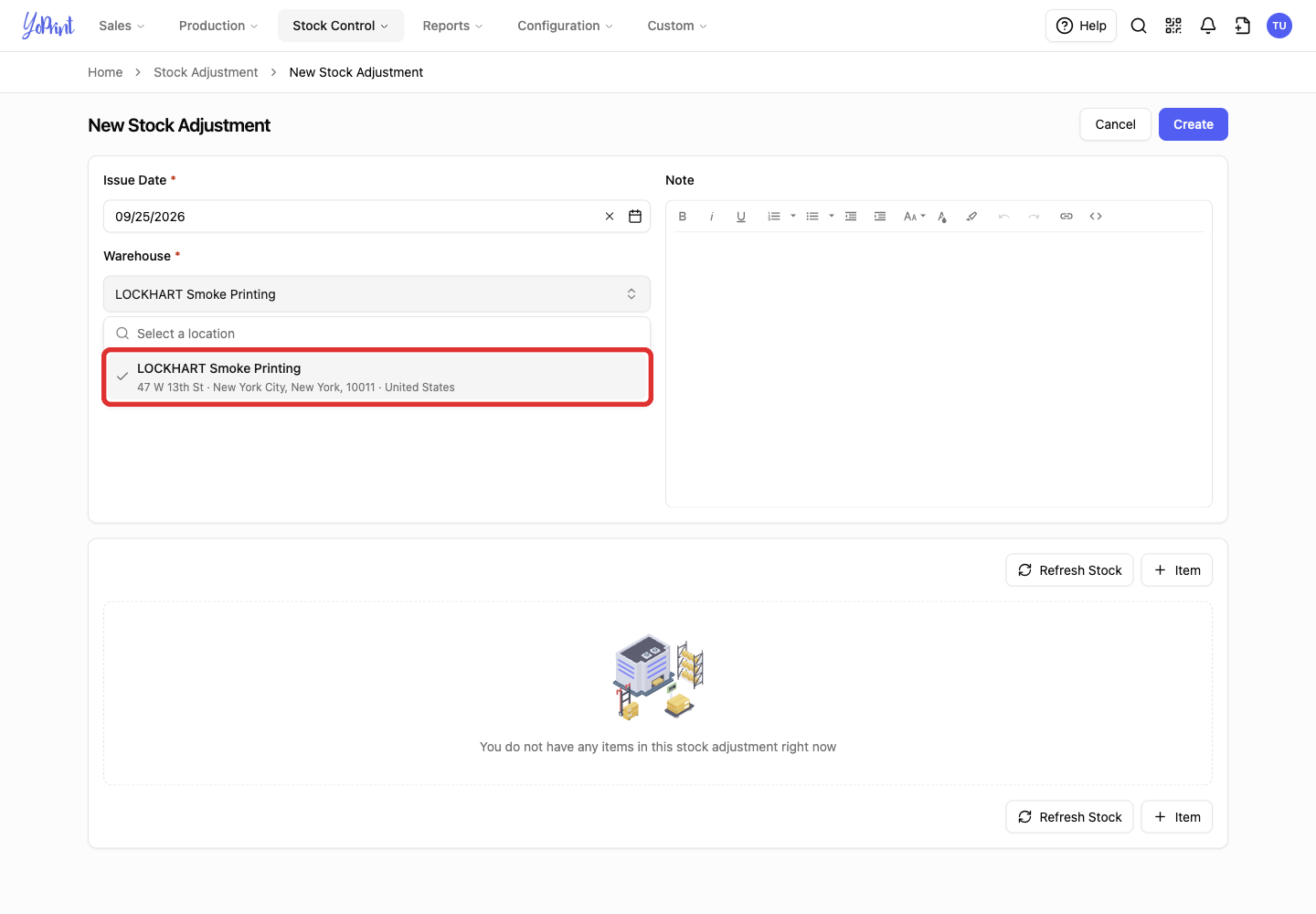Switch Note editor to code view
This screenshot has height=914, width=1316.
(1096, 217)
